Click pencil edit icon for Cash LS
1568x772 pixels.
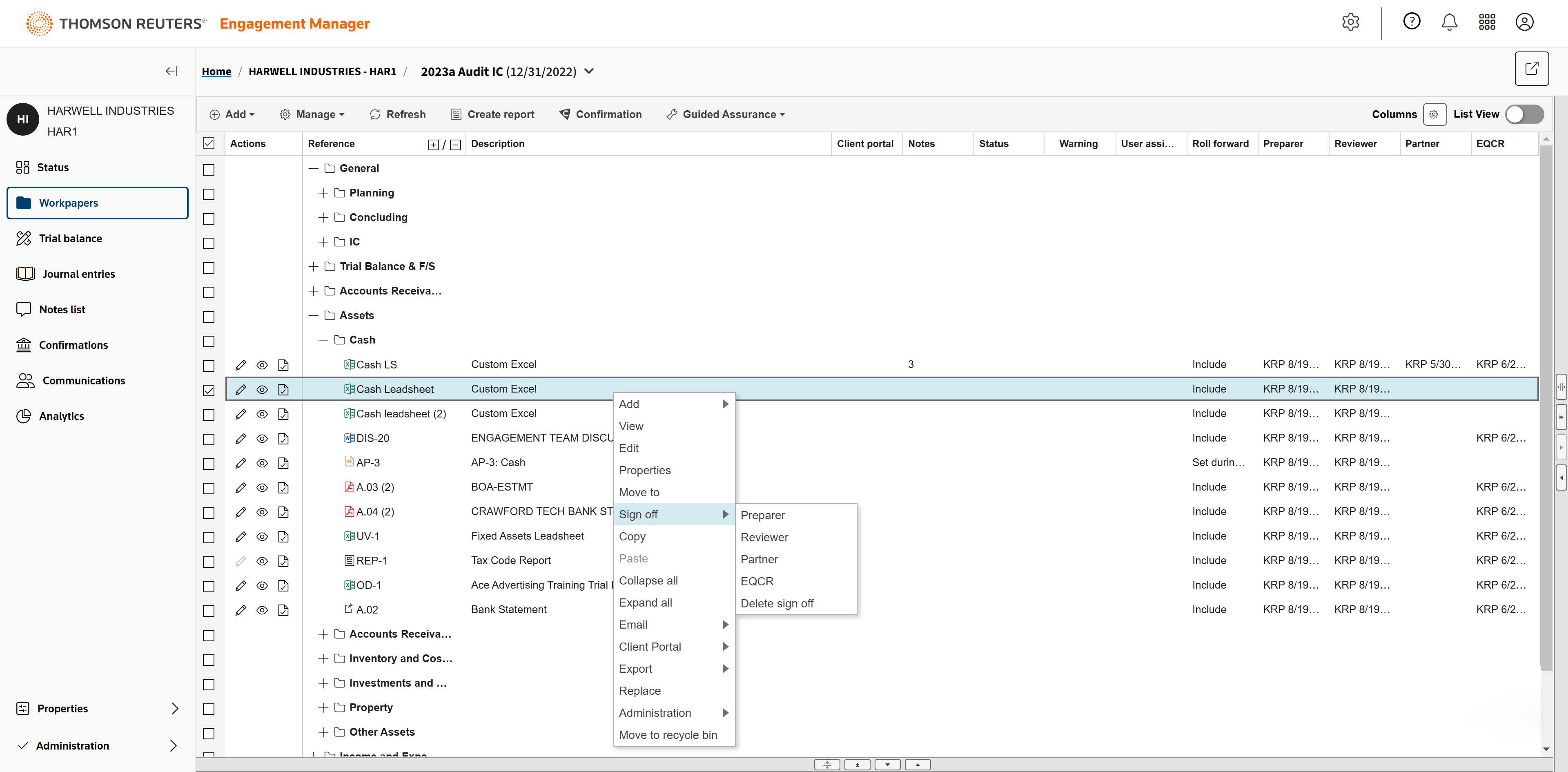[241, 365]
